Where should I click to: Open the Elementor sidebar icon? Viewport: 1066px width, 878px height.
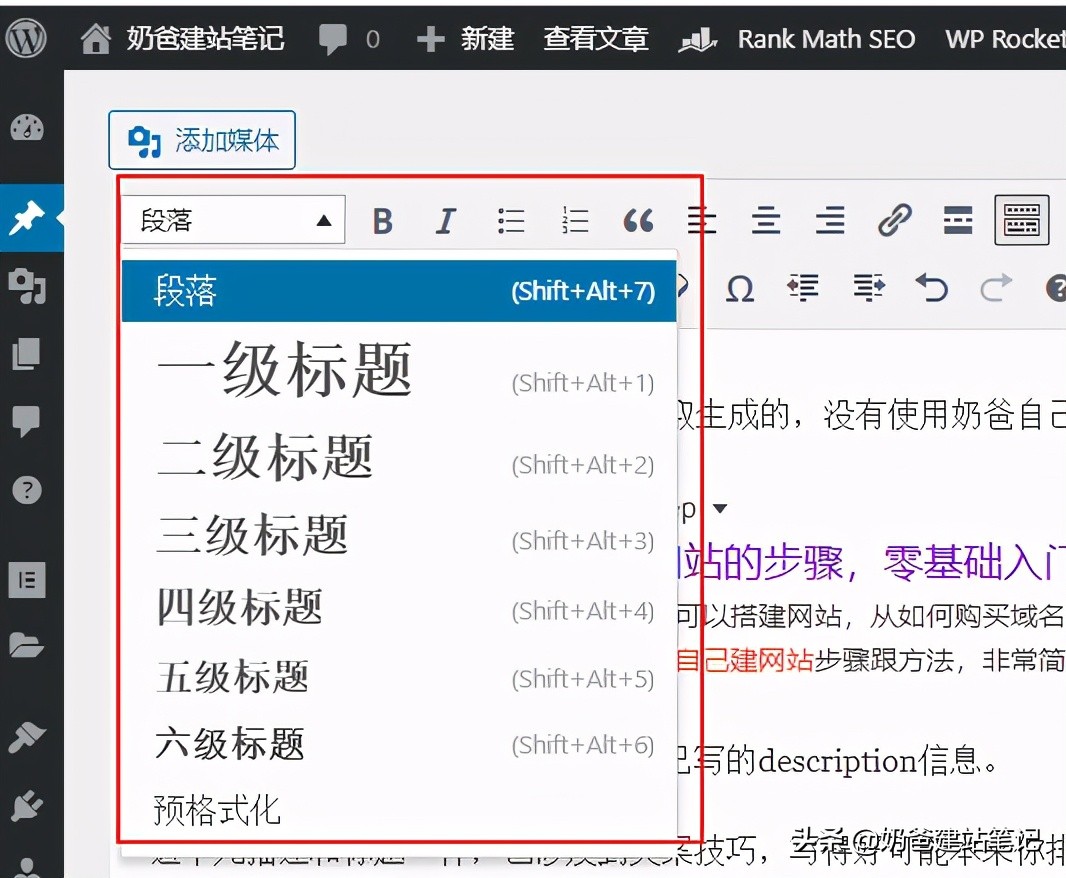(x=25, y=580)
